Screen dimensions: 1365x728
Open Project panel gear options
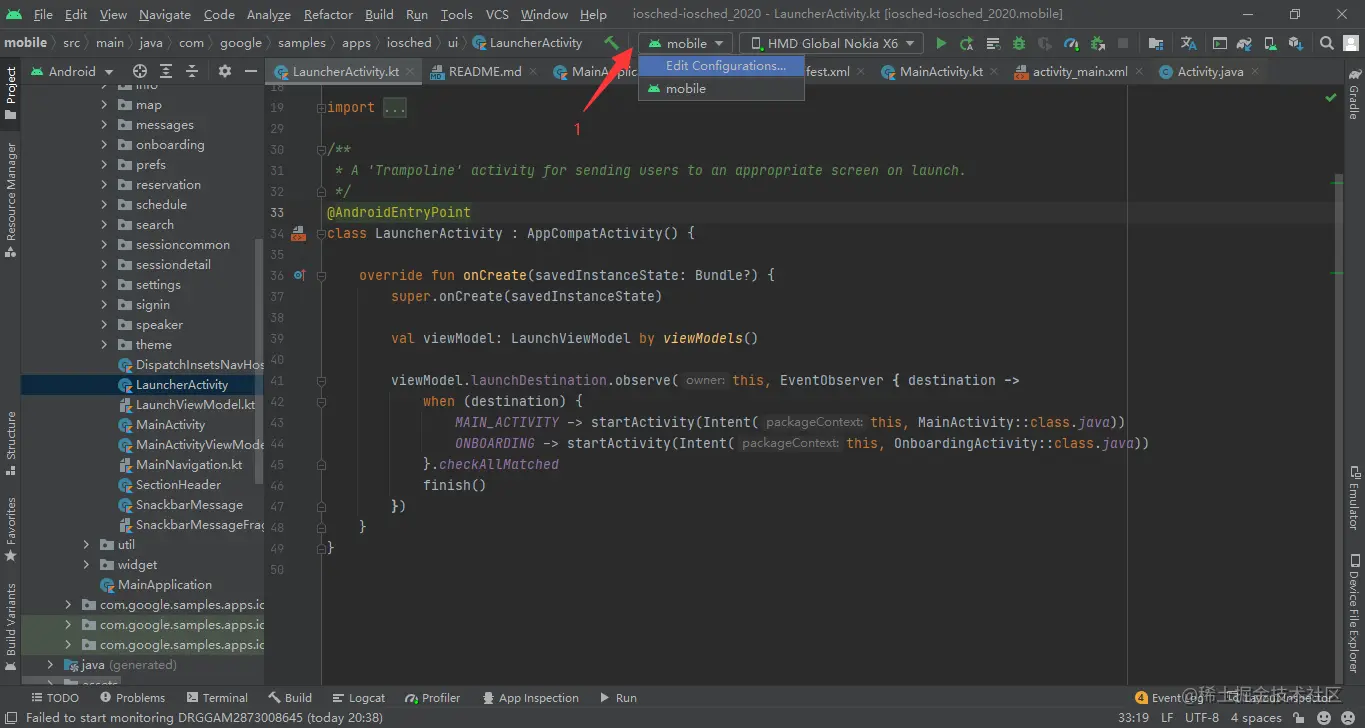coord(225,71)
